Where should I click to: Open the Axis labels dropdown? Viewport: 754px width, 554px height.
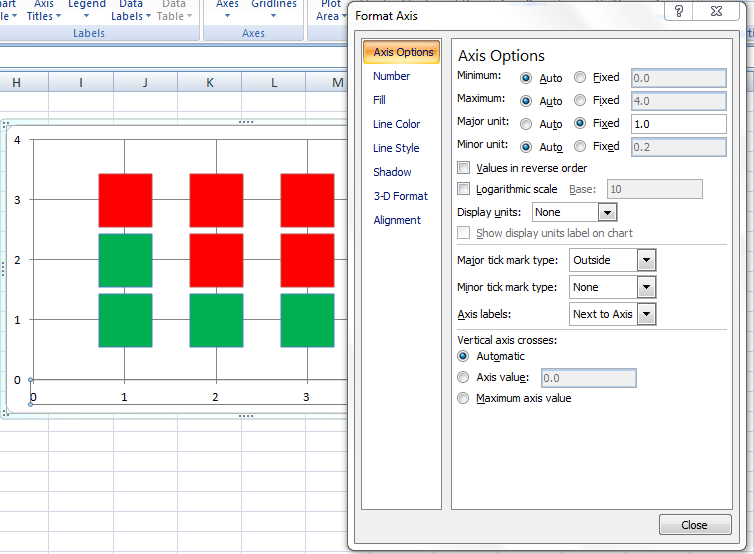tap(646, 314)
